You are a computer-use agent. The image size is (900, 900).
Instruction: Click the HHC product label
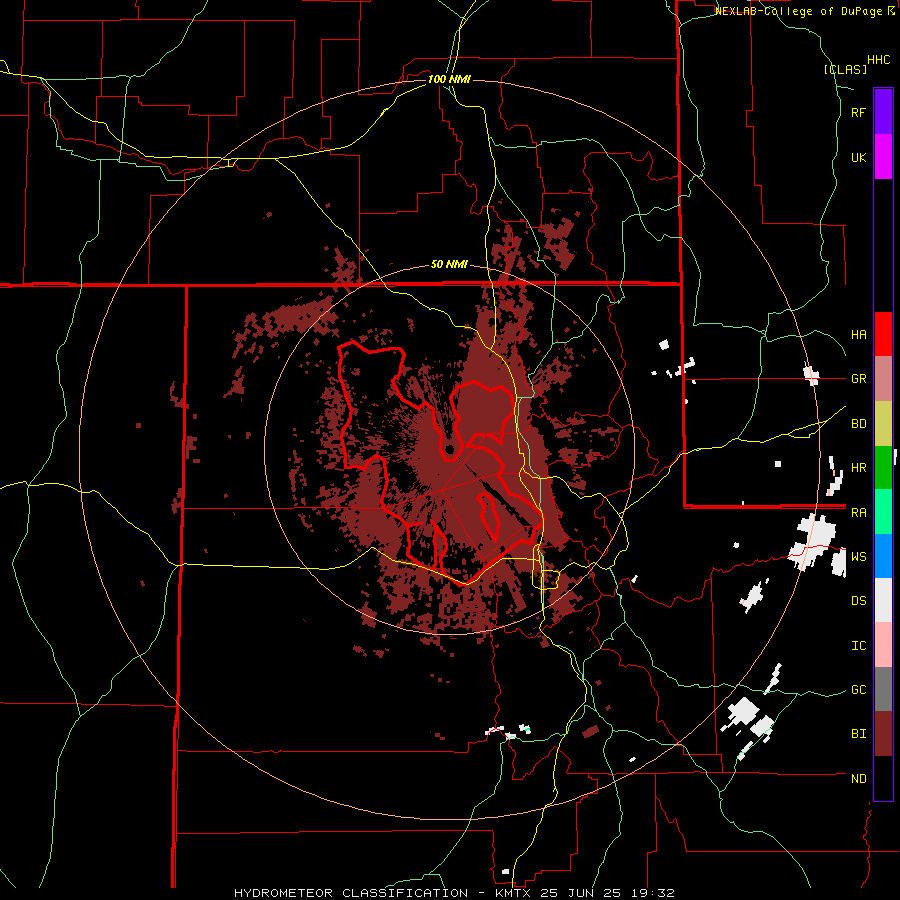878,60
